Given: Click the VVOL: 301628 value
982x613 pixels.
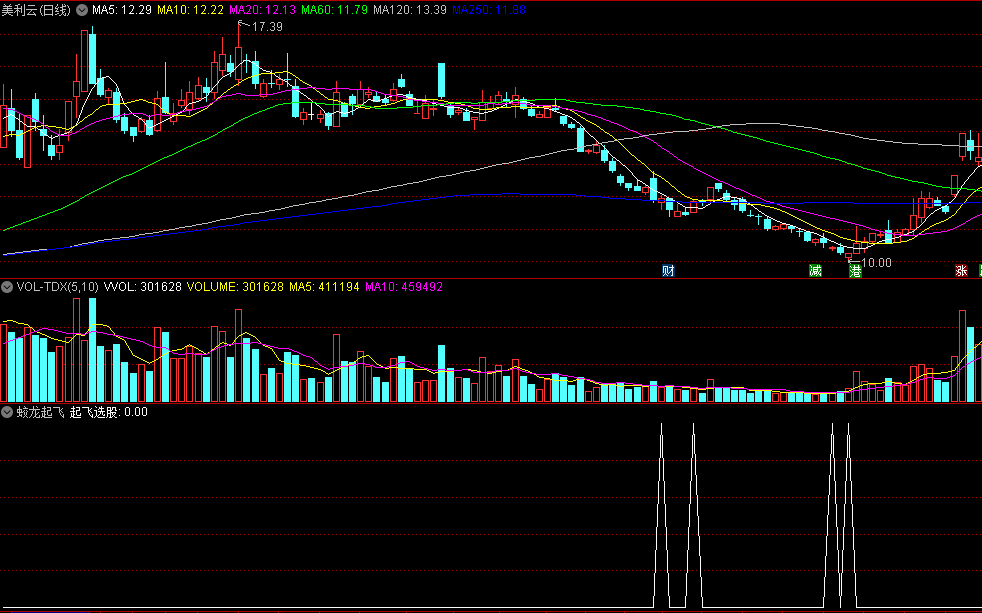Looking at the screenshot, I should [143, 287].
